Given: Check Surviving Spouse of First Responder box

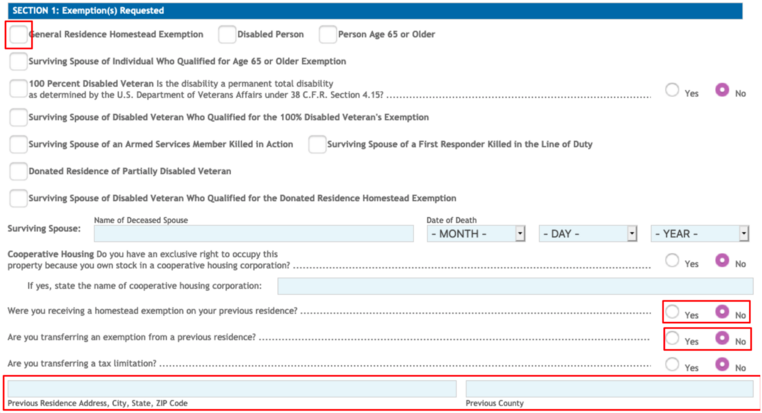Looking at the screenshot, I should pyautogui.click(x=317, y=144).
